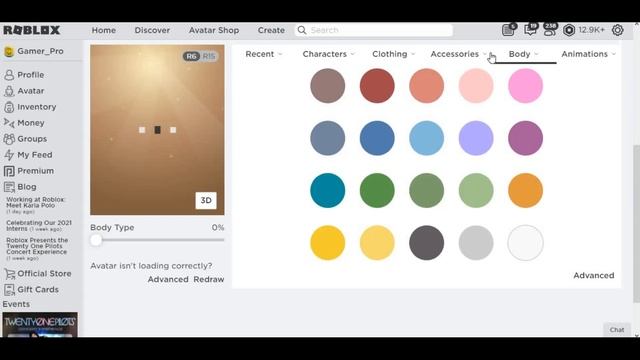Choose the hot pink skin color swatch
The height and width of the screenshot is (360, 640).
coord(525,86)
